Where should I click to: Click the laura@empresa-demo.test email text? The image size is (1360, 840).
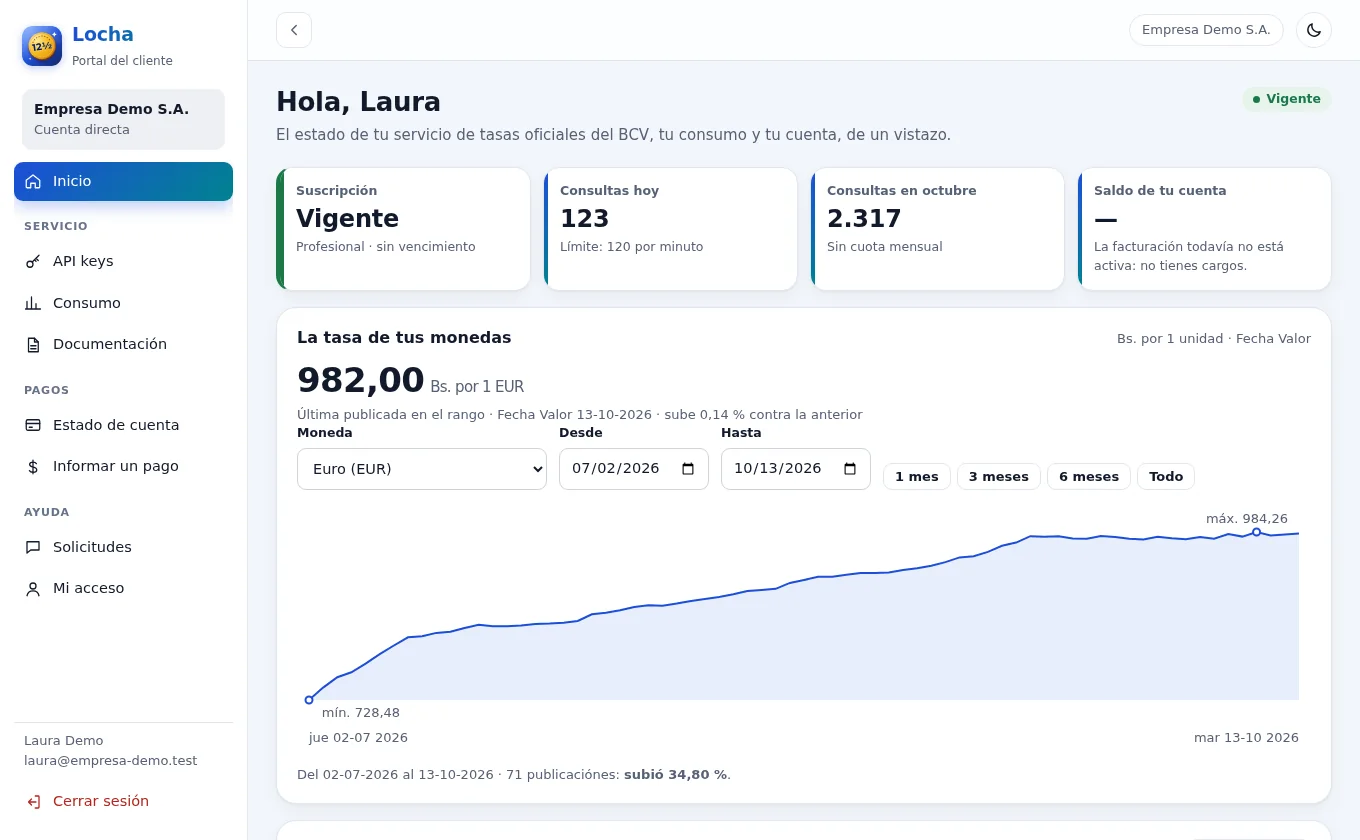pyautogui.click(x=111, y=761)
